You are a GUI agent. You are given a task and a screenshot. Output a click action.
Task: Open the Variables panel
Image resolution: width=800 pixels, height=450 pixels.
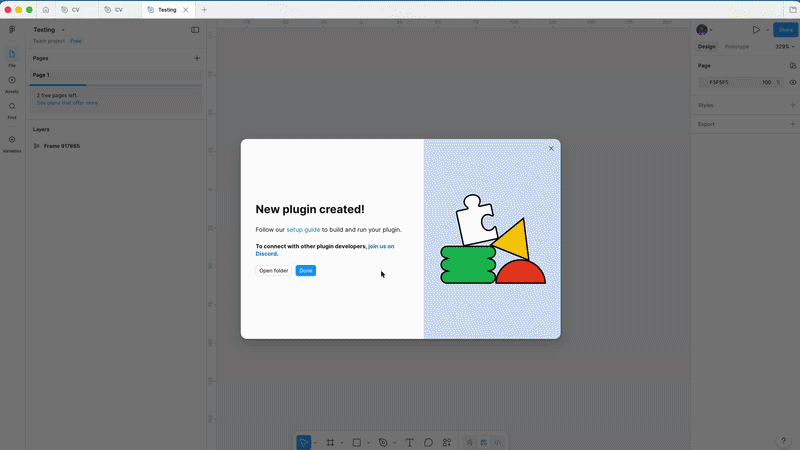pos(12,143)
